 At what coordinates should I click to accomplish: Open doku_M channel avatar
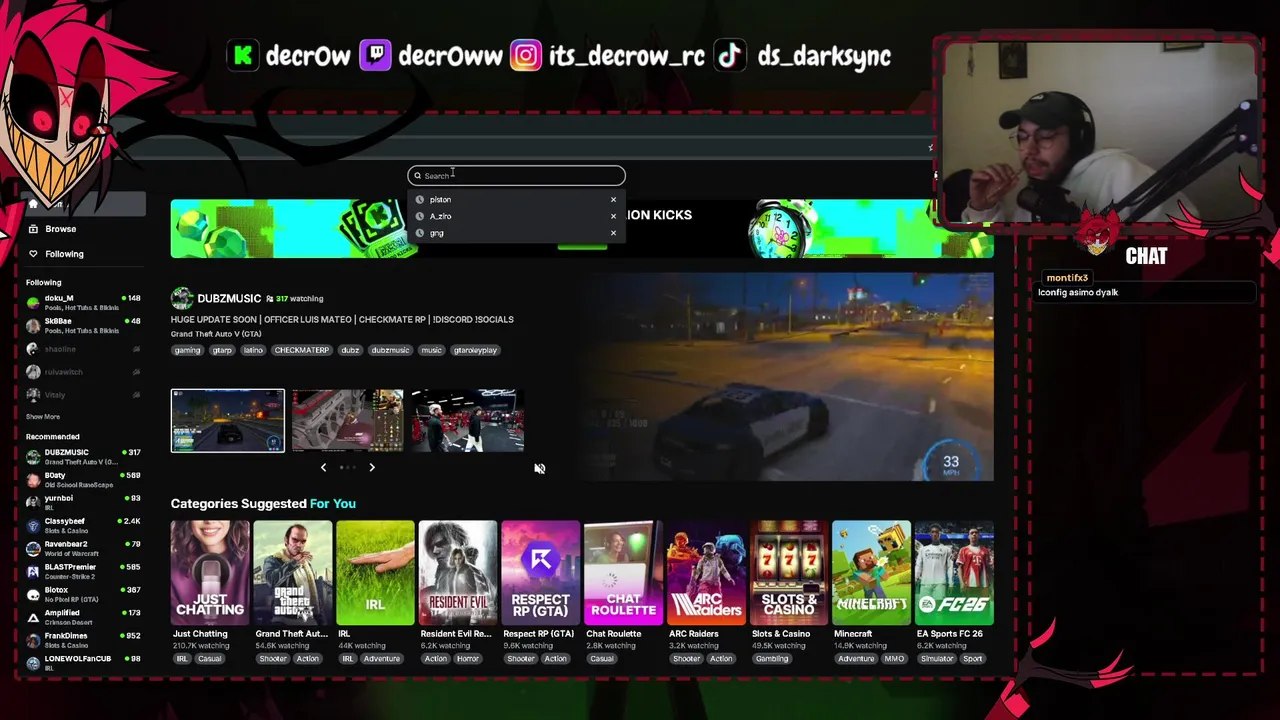click(33, 302)
